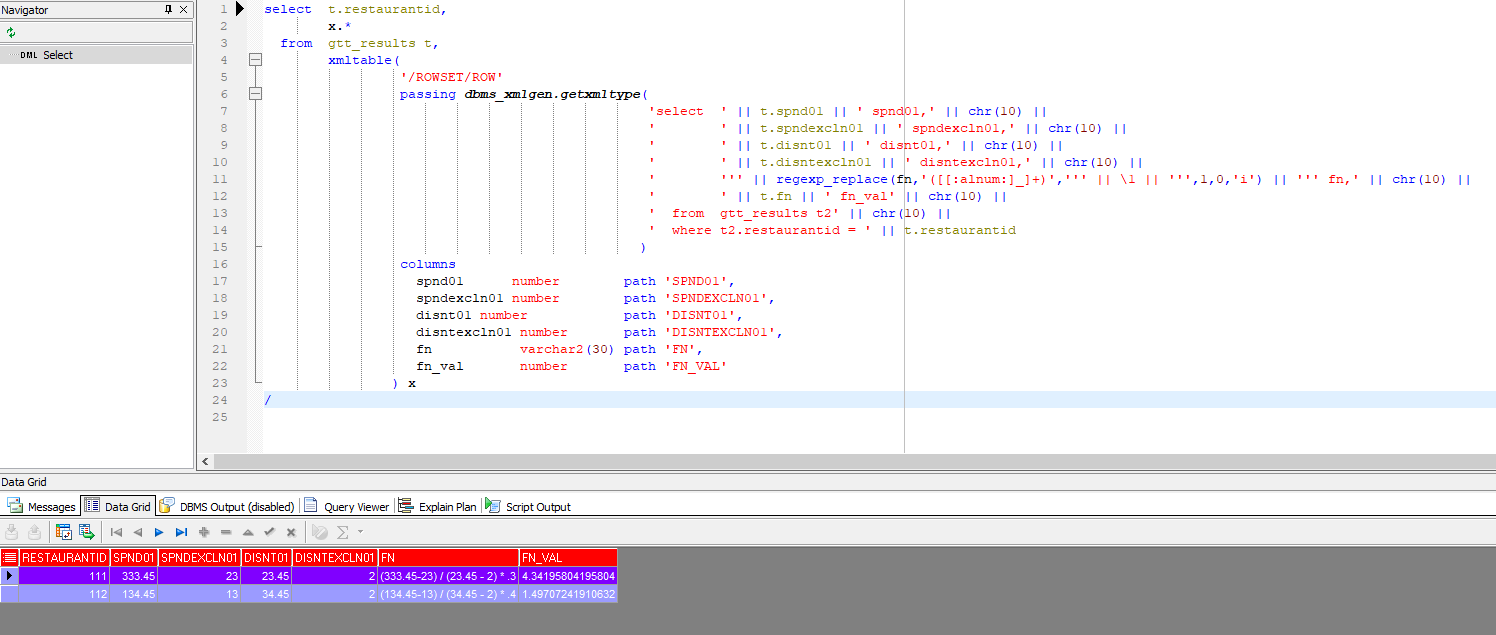Screen dimensions: 1496x635
Task: Pin the Navigator panel
Action: (x=168, y=9)
